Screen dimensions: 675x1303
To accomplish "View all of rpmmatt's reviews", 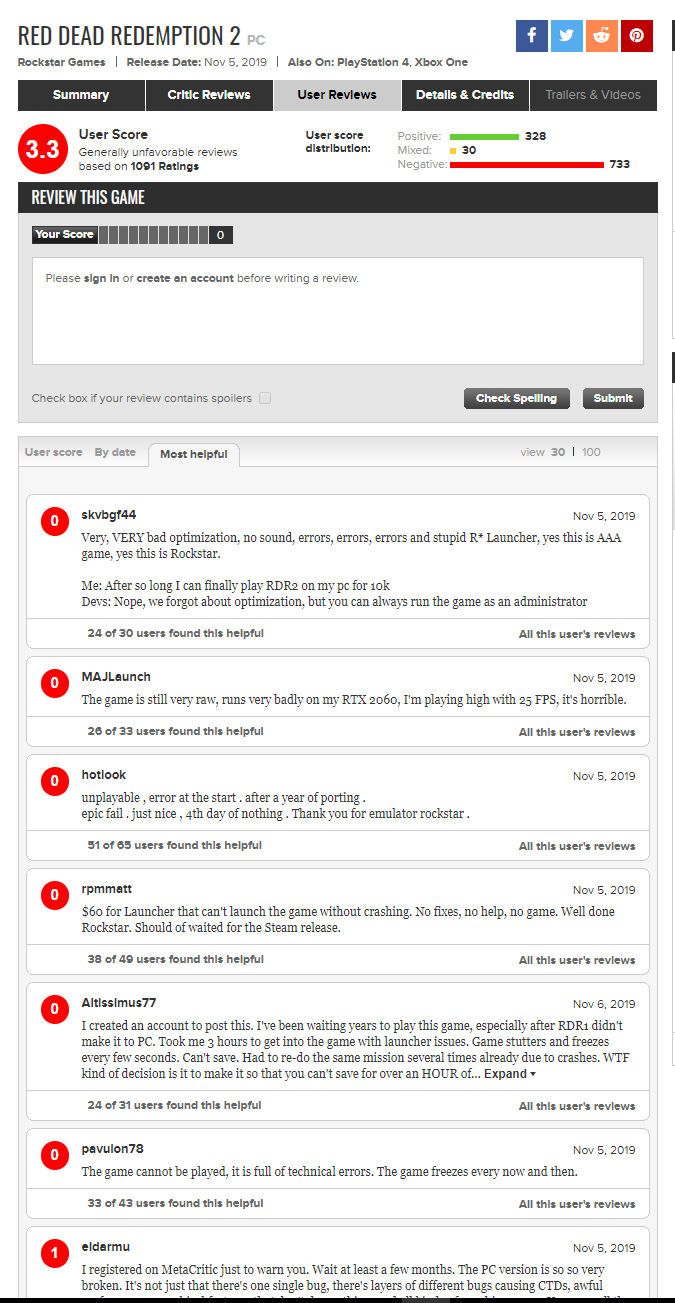I will point(576,960).
